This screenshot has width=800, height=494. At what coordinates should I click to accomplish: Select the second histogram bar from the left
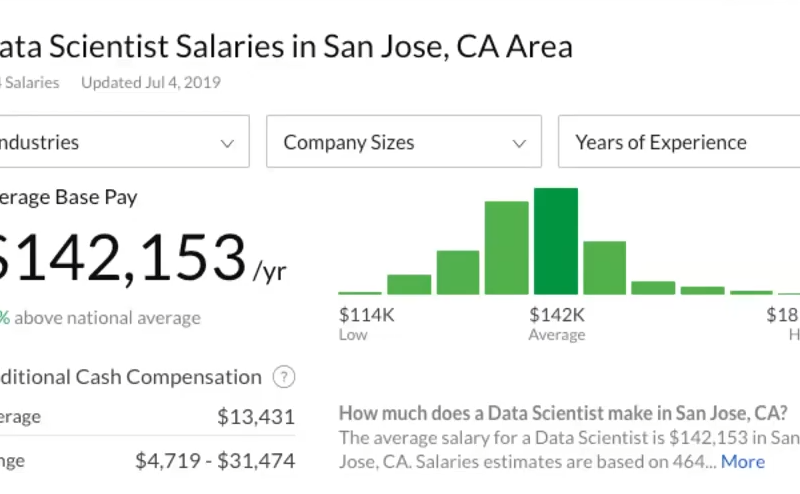409,284
